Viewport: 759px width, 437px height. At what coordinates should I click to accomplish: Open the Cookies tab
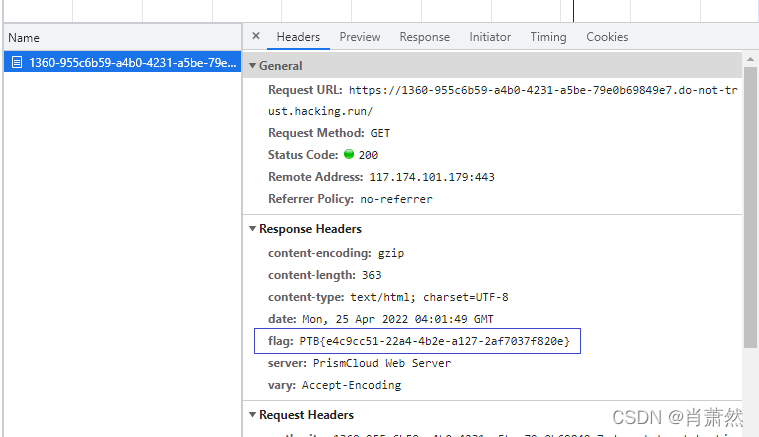(607, 37)
